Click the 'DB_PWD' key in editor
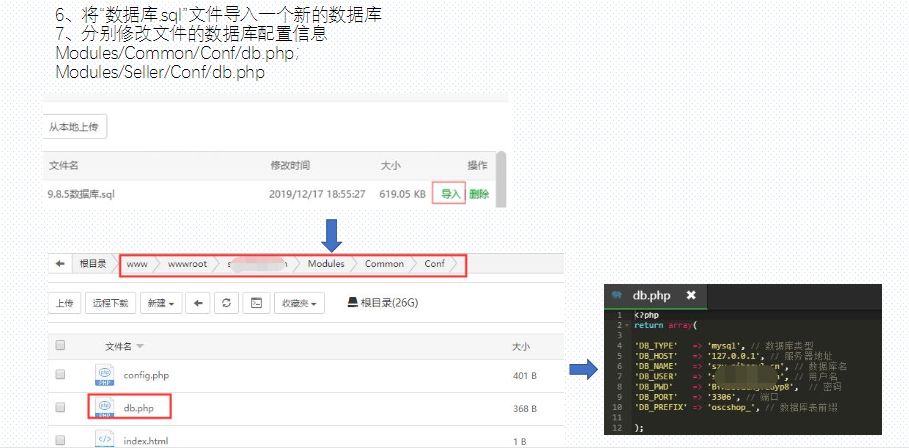The height and width of the screenshot is (448, 909). click(x=653, y=387)
